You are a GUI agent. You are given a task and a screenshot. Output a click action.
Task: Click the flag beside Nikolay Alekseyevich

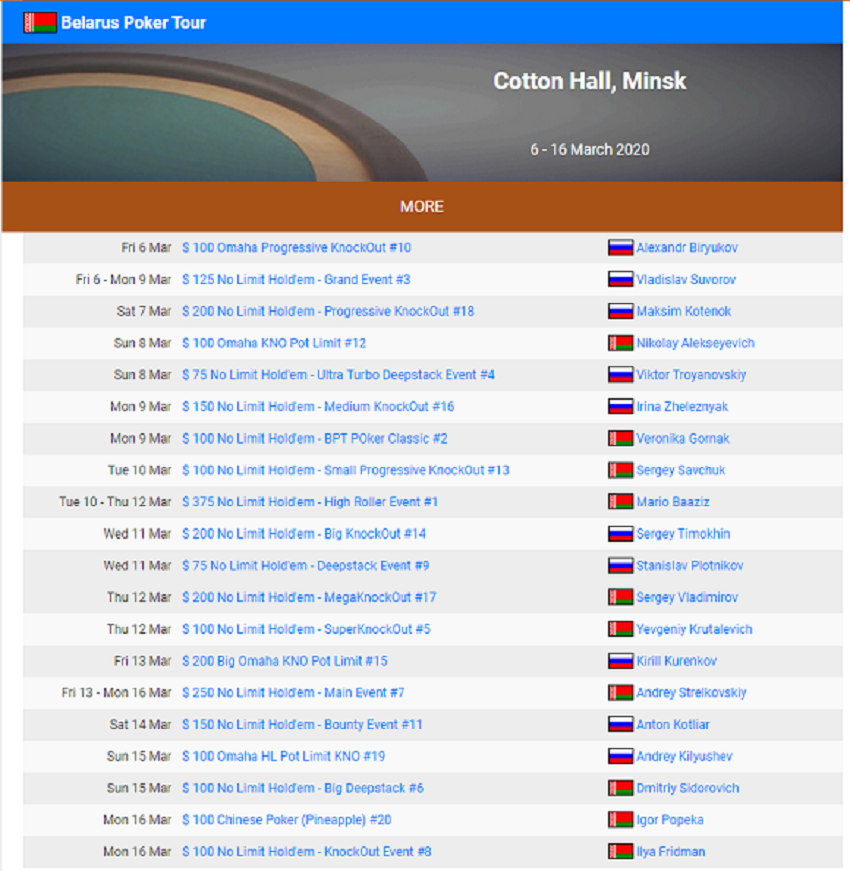click(620, 343)
